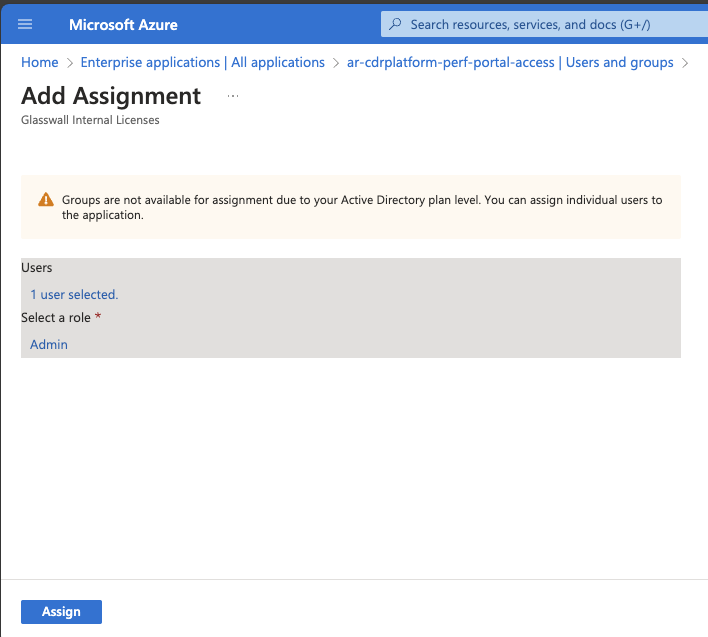708x637 pixels.
Task: Click the groups not available warning message
Action: pos(361,207)
